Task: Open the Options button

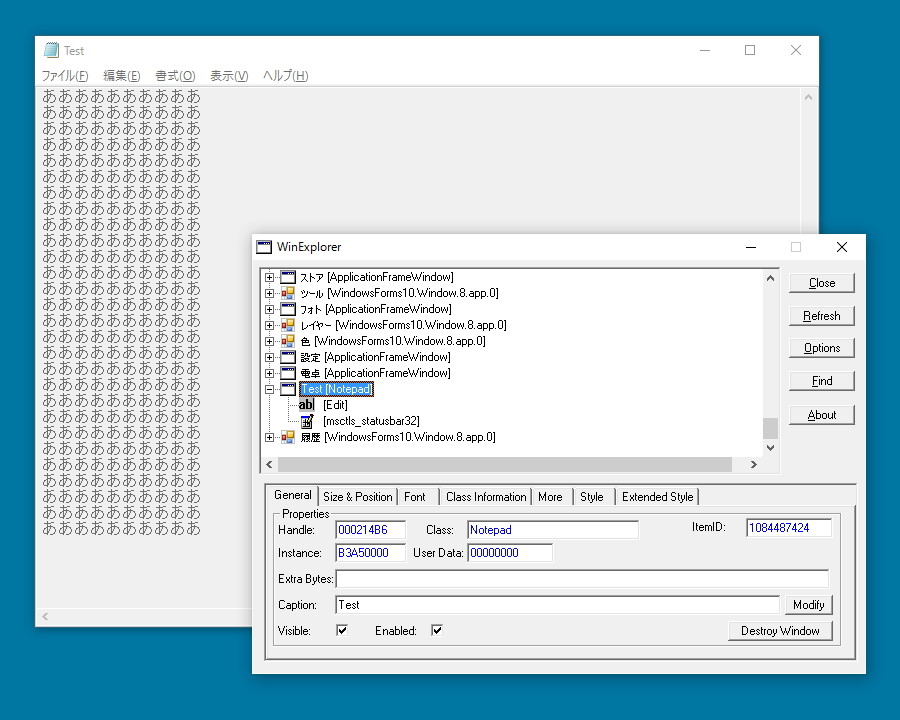Action: point(822,348)
